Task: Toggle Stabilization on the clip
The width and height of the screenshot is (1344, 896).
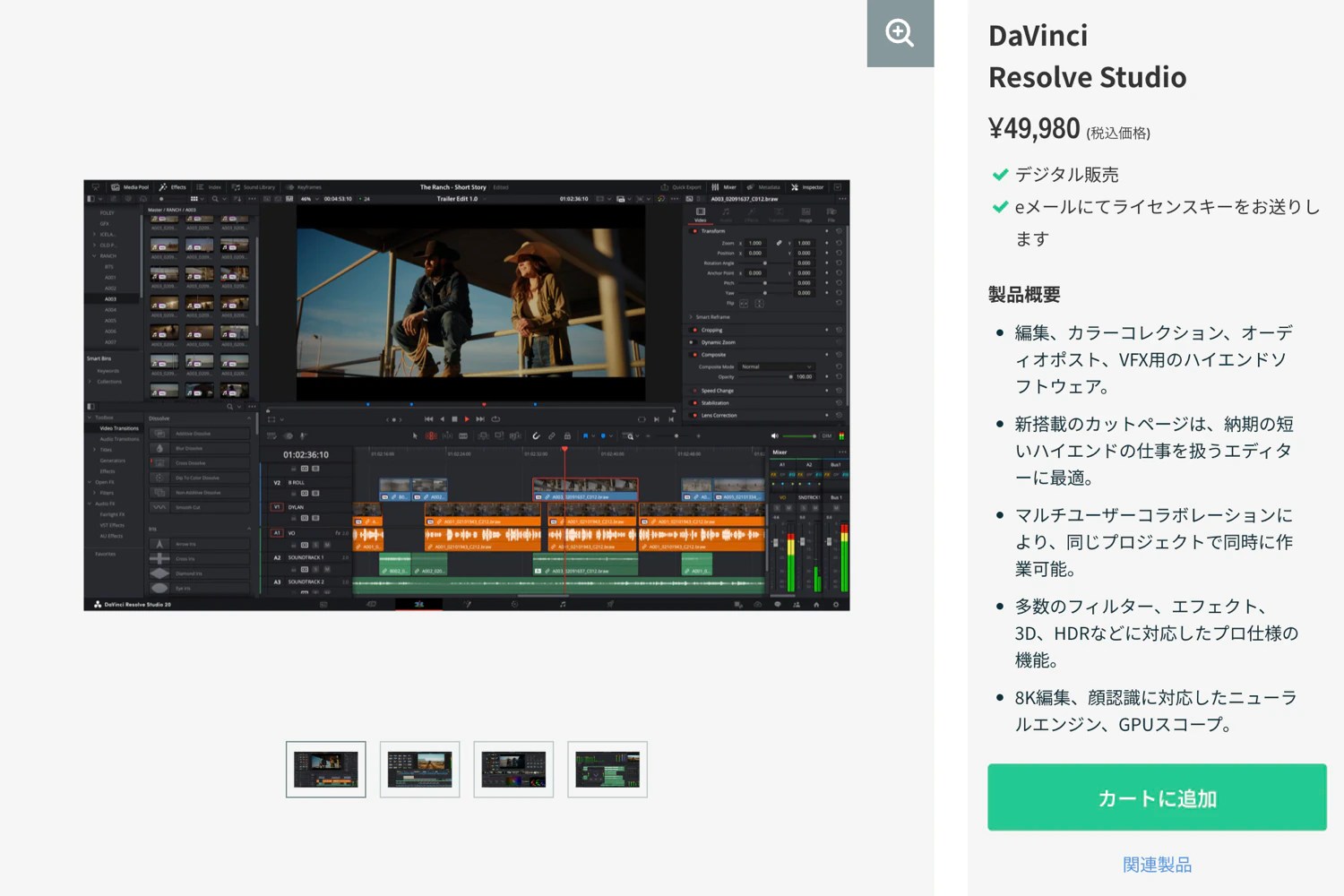Action: click(x=694, y=403)
